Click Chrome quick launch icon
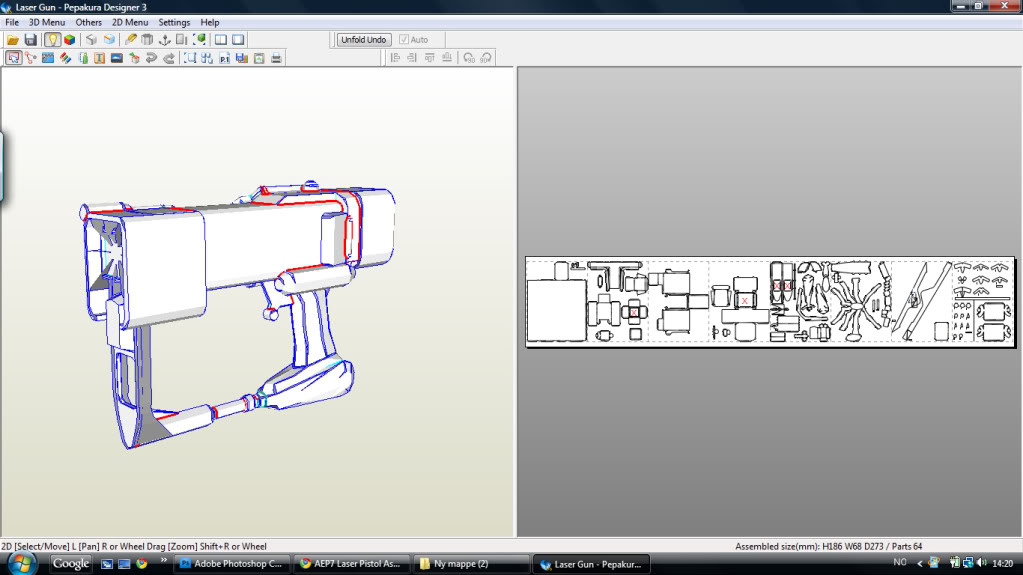 142,563
